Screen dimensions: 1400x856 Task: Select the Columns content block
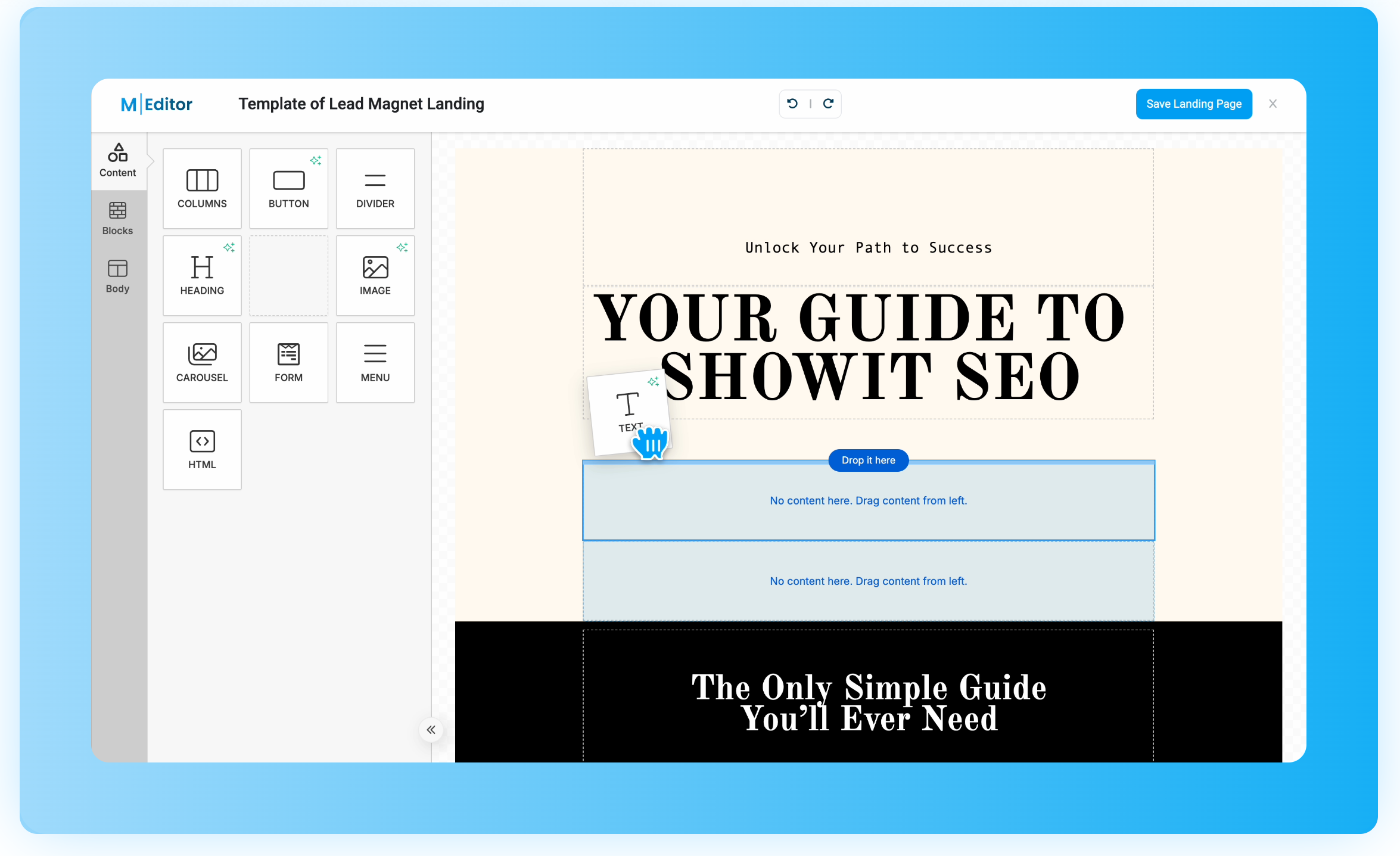[202, 188]
